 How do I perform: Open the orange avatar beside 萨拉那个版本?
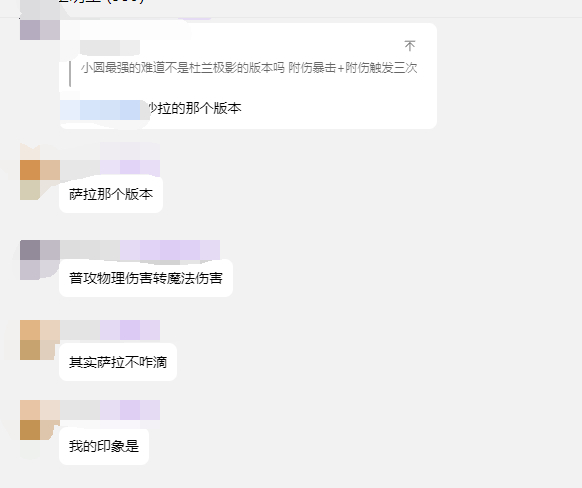[40, 180]
